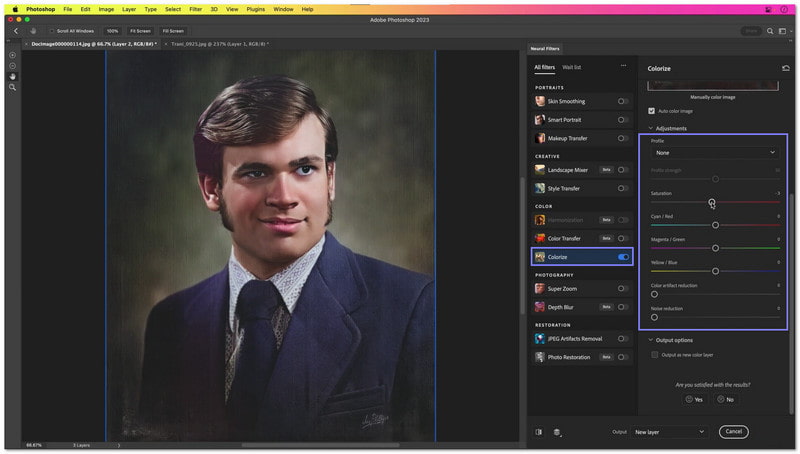Click the before/after preview icon
This screenshot has width=800, height=454.
[x=538, y=432]
